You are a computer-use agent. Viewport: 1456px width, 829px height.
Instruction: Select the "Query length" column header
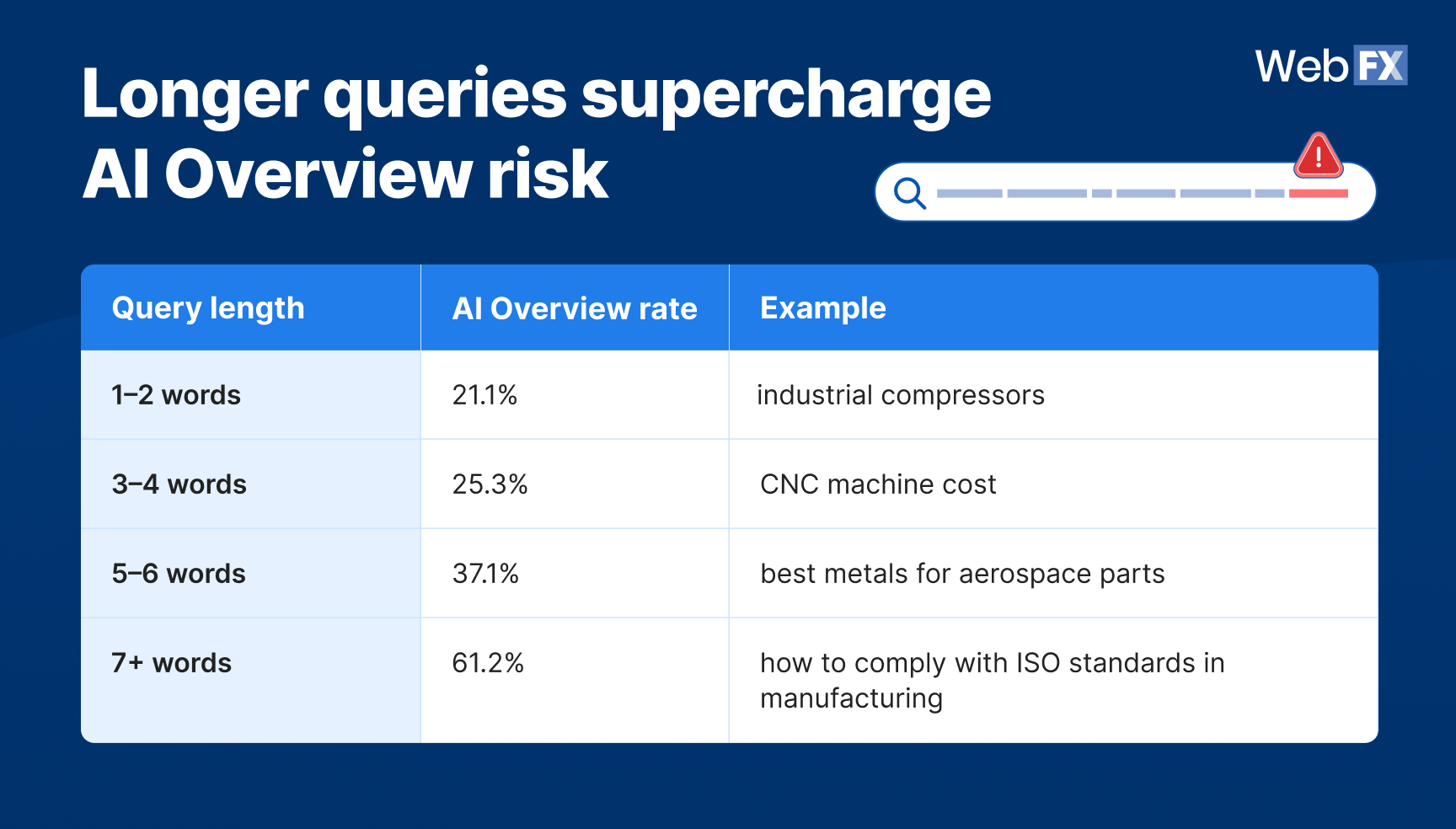(208, 308)
